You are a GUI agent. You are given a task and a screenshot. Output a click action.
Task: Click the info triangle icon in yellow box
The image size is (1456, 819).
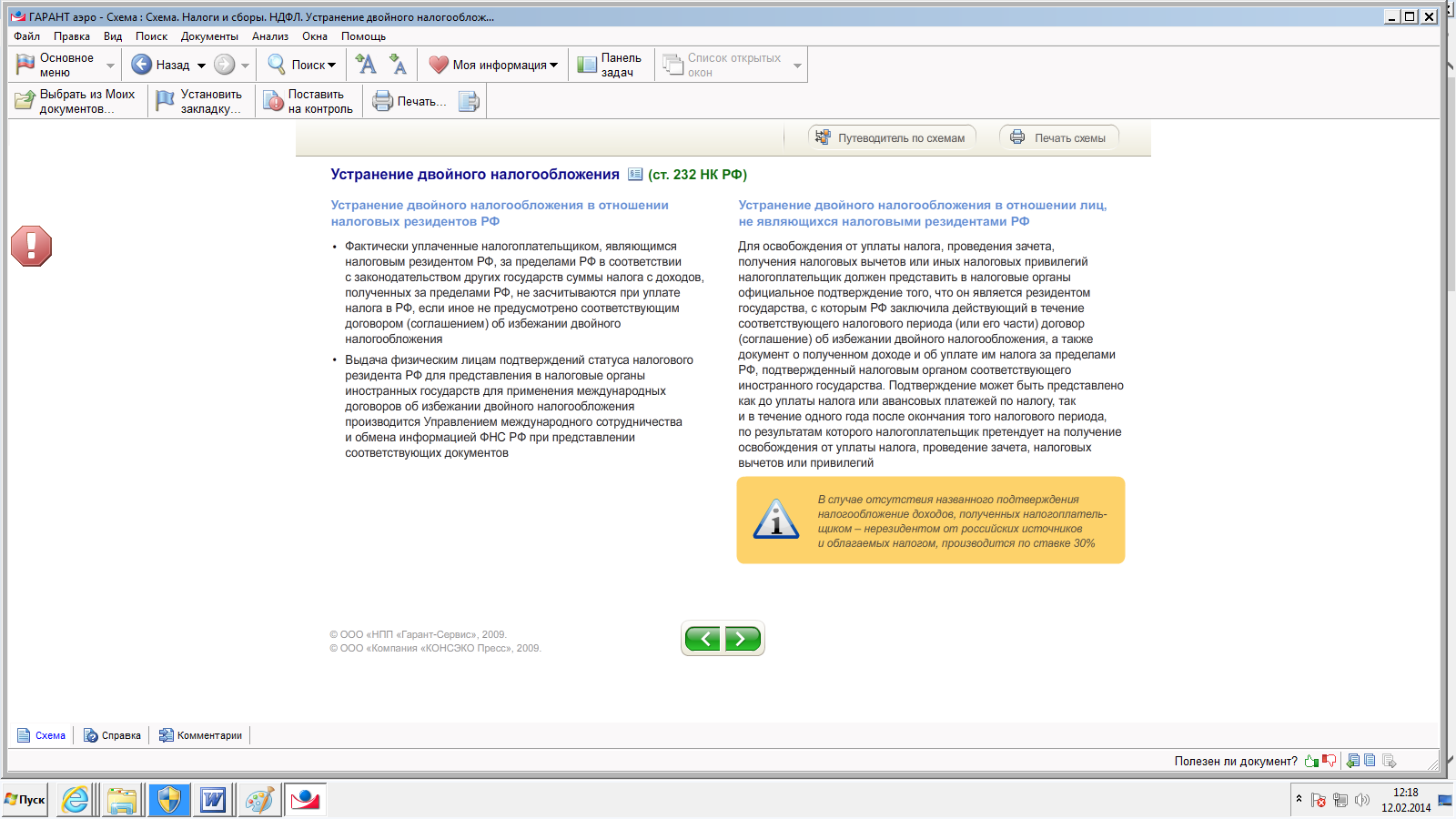776,519
